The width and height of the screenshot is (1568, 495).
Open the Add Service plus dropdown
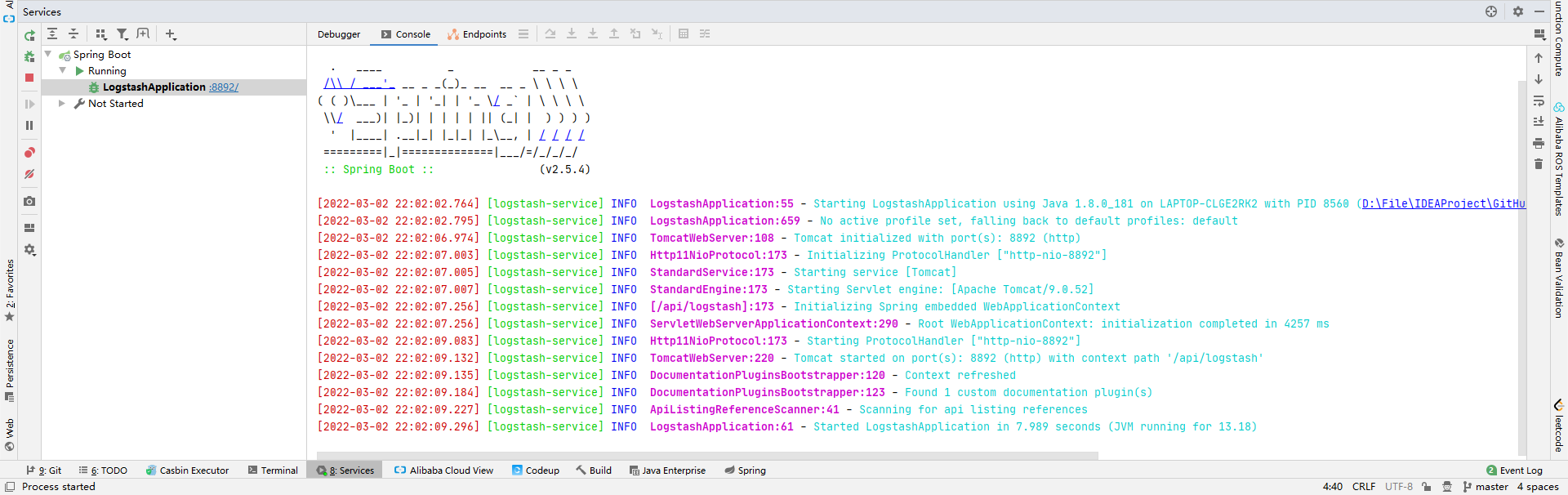click(171, 33)
